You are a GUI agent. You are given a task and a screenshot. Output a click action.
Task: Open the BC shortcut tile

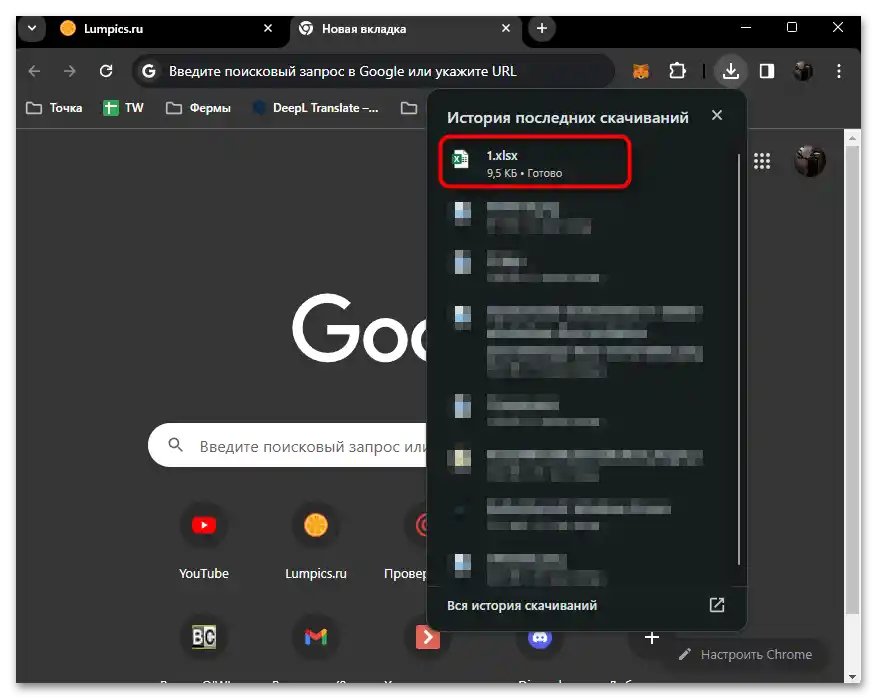pyautogui.click(x=204, y=637)
